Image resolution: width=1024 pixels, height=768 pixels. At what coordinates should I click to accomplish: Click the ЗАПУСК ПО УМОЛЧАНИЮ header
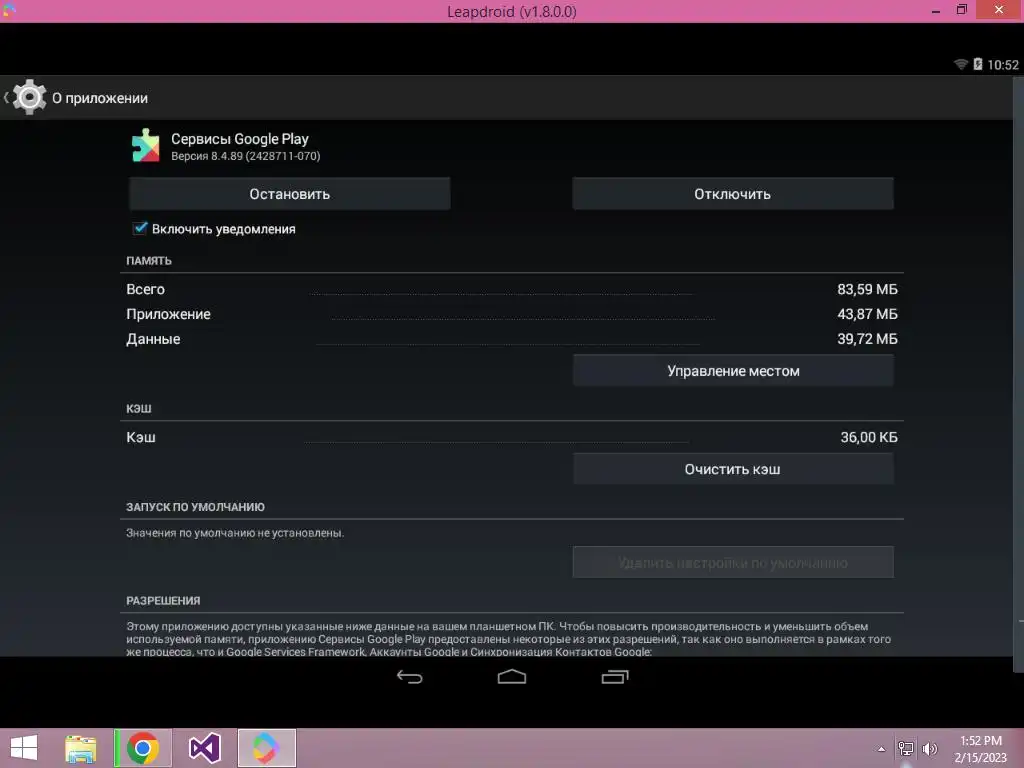tap(195, 507)
